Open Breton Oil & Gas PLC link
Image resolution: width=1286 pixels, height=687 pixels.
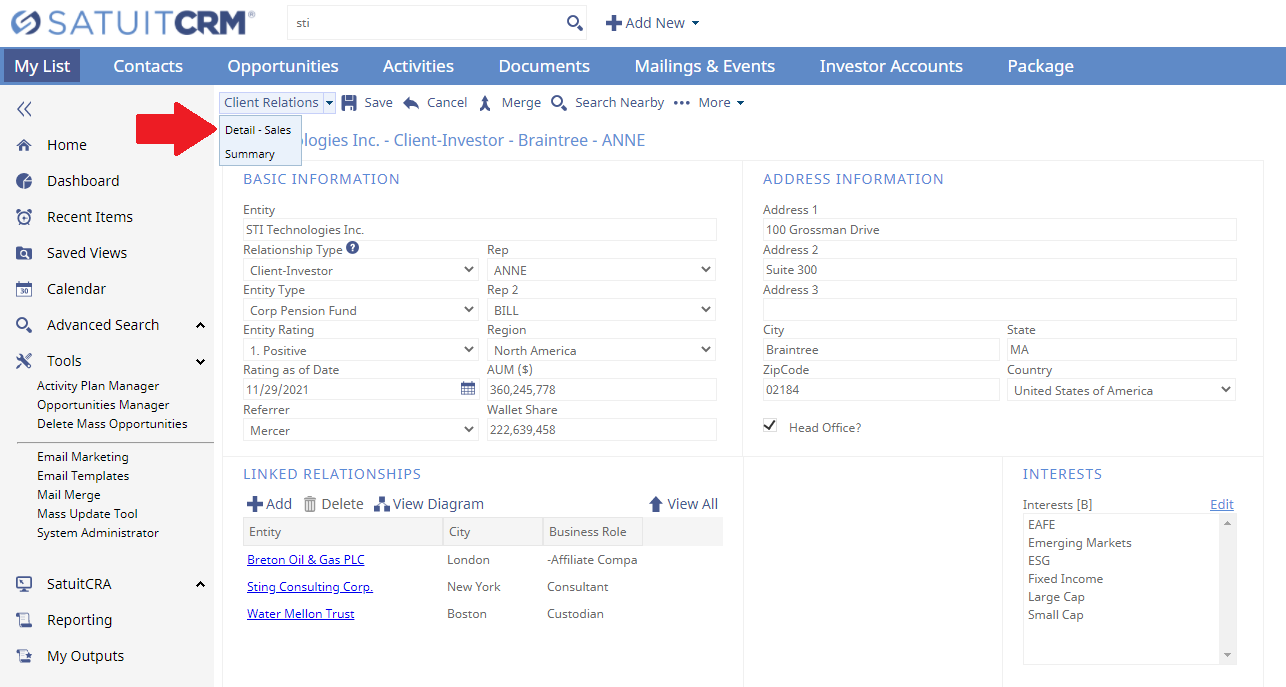[306, 560]
